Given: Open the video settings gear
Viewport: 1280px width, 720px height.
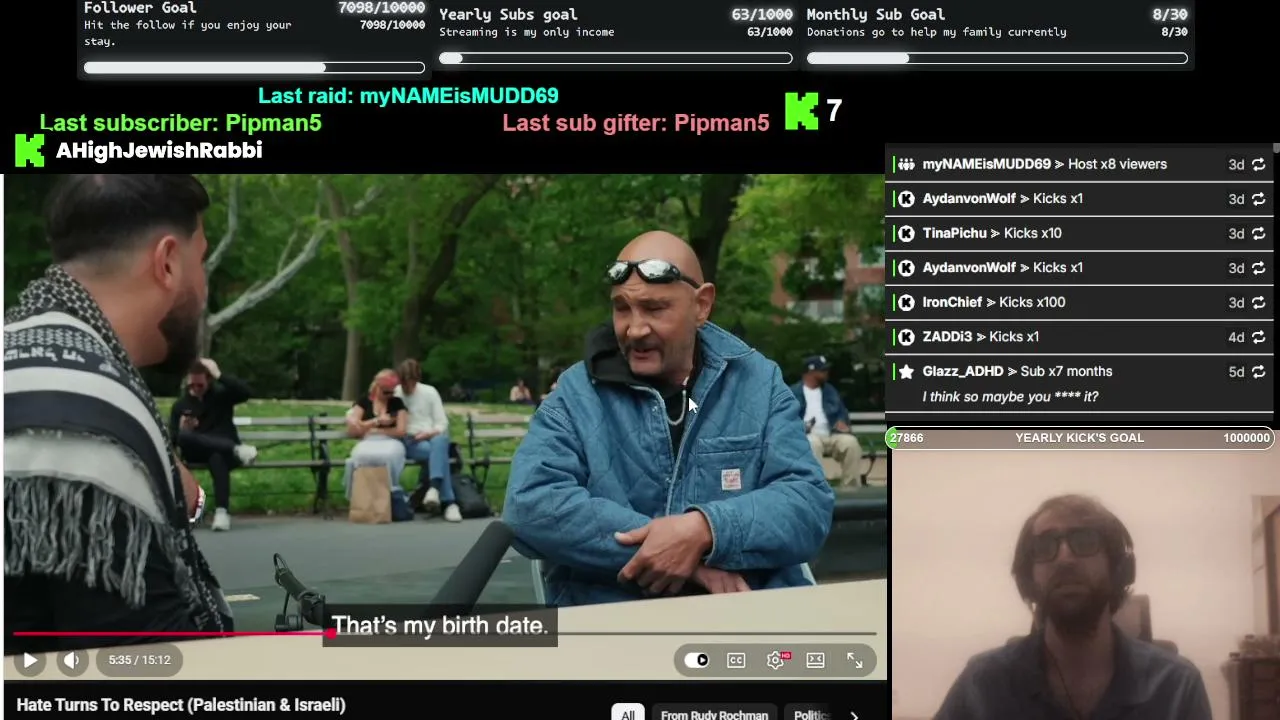Looking at the screenshot, I should click(776, 660).
